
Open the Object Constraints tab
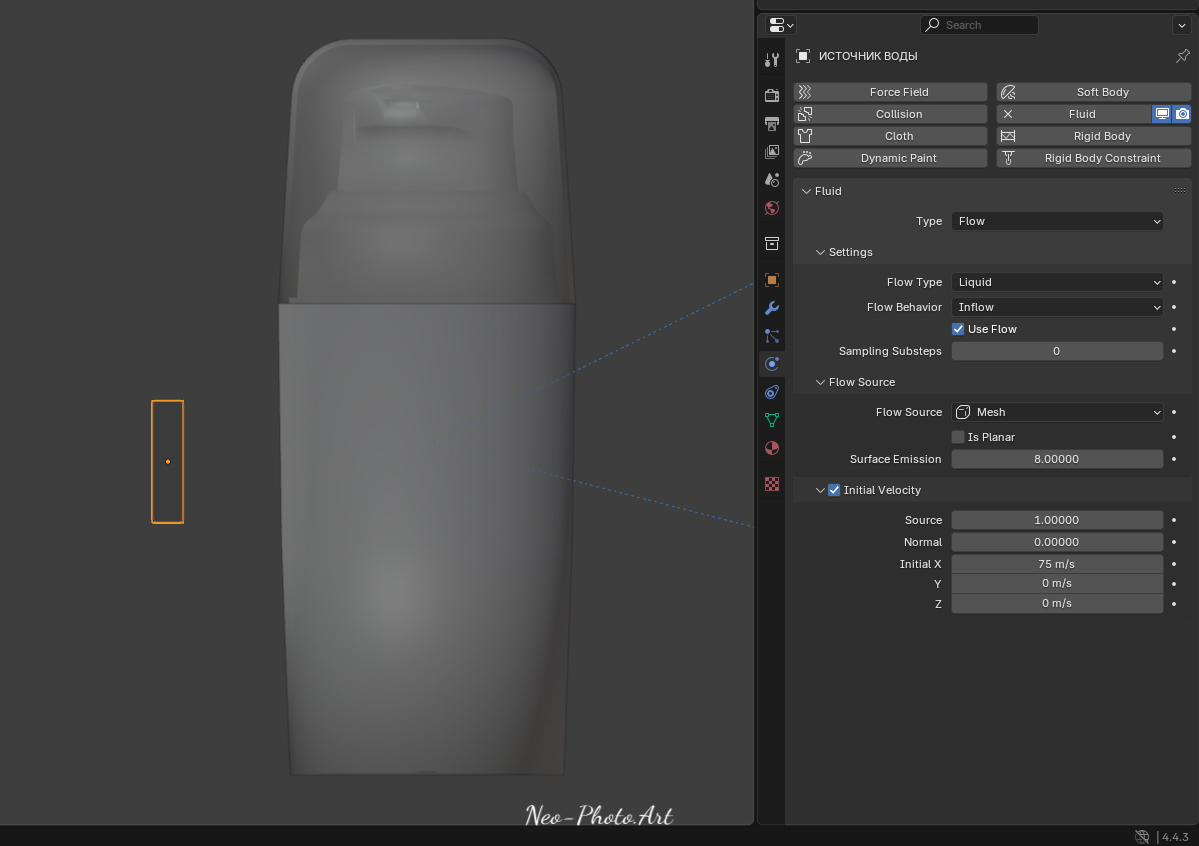[772, 392]
